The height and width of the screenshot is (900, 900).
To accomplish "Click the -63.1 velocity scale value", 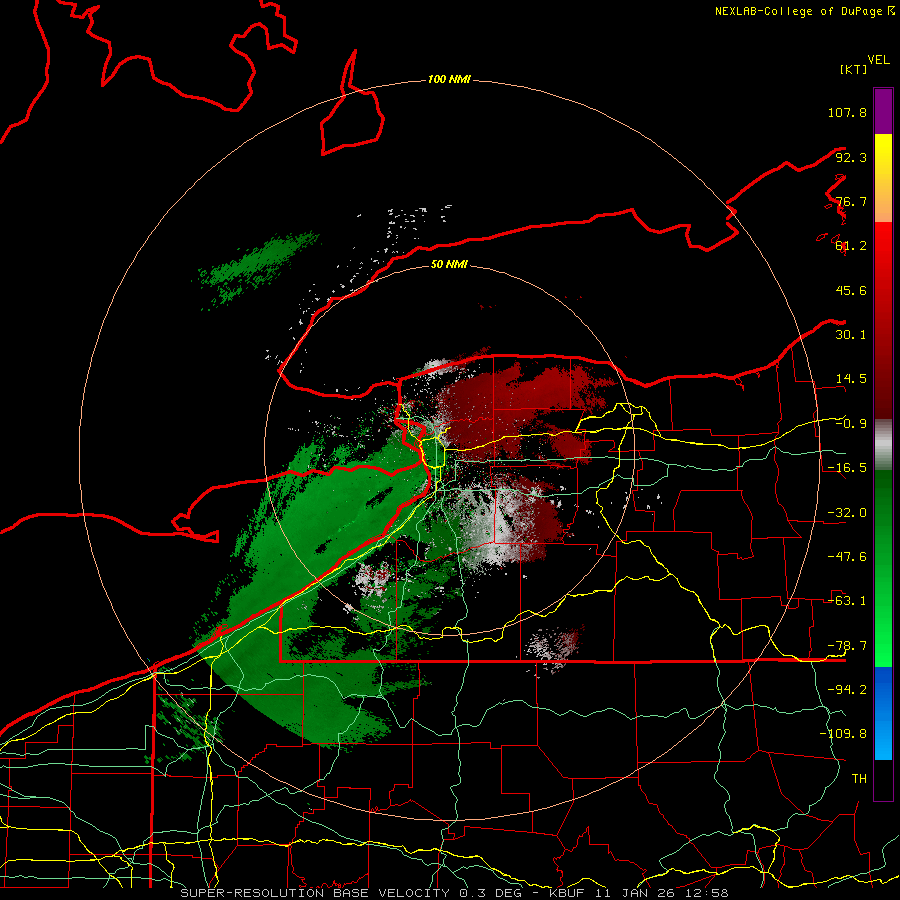I will click(x=847, y=601).
